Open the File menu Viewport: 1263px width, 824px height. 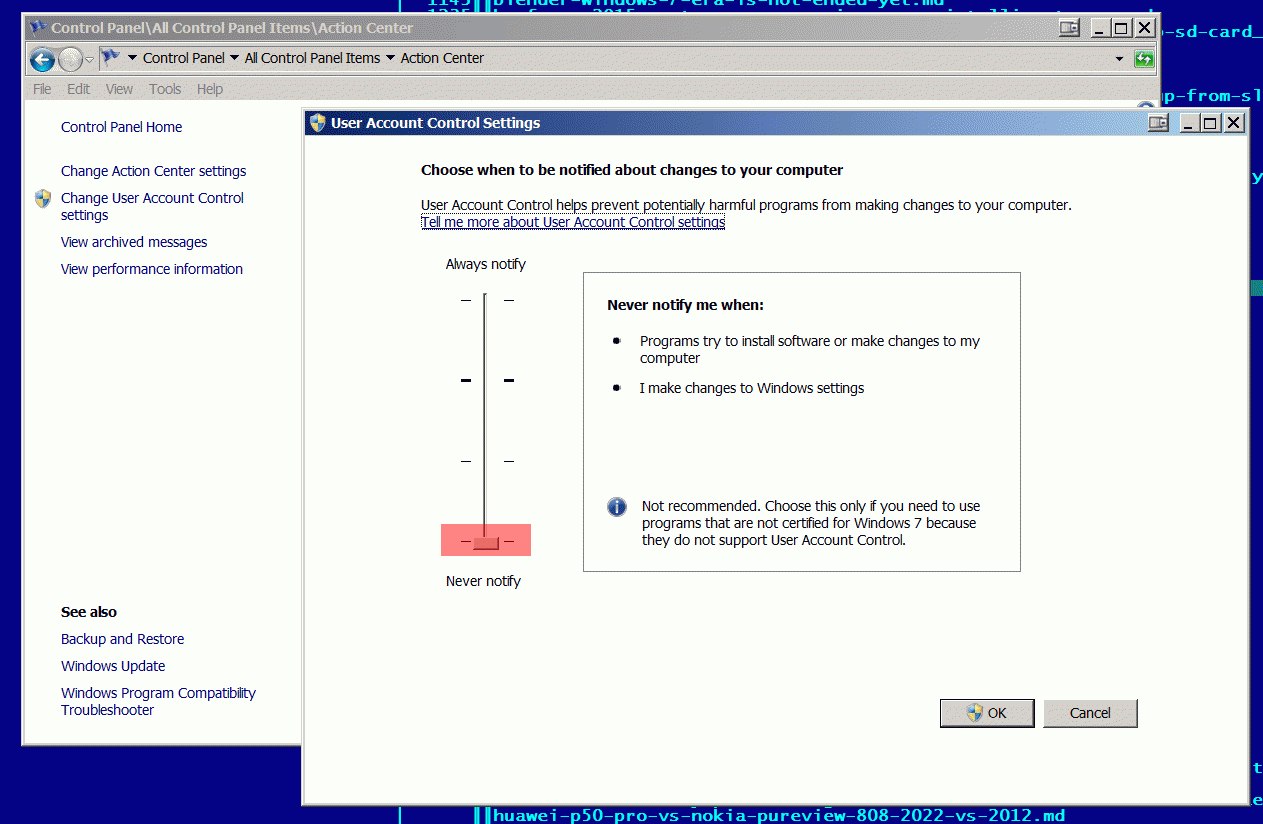42,89
